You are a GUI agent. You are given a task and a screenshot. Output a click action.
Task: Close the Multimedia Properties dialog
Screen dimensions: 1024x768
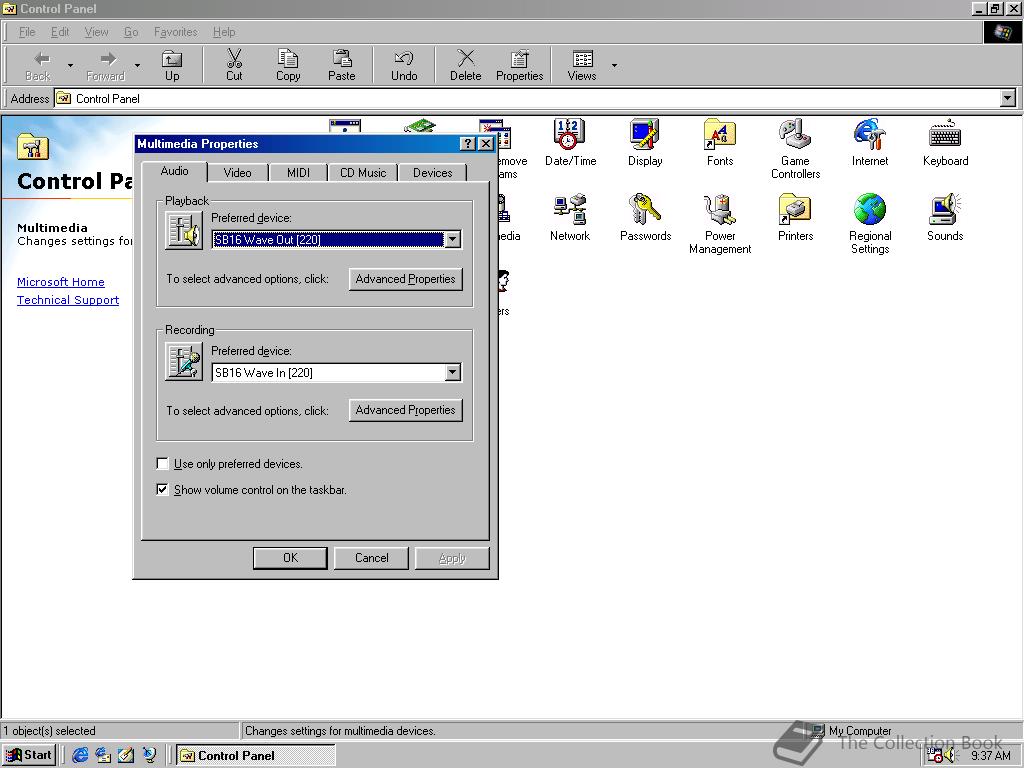coord(486,144)
